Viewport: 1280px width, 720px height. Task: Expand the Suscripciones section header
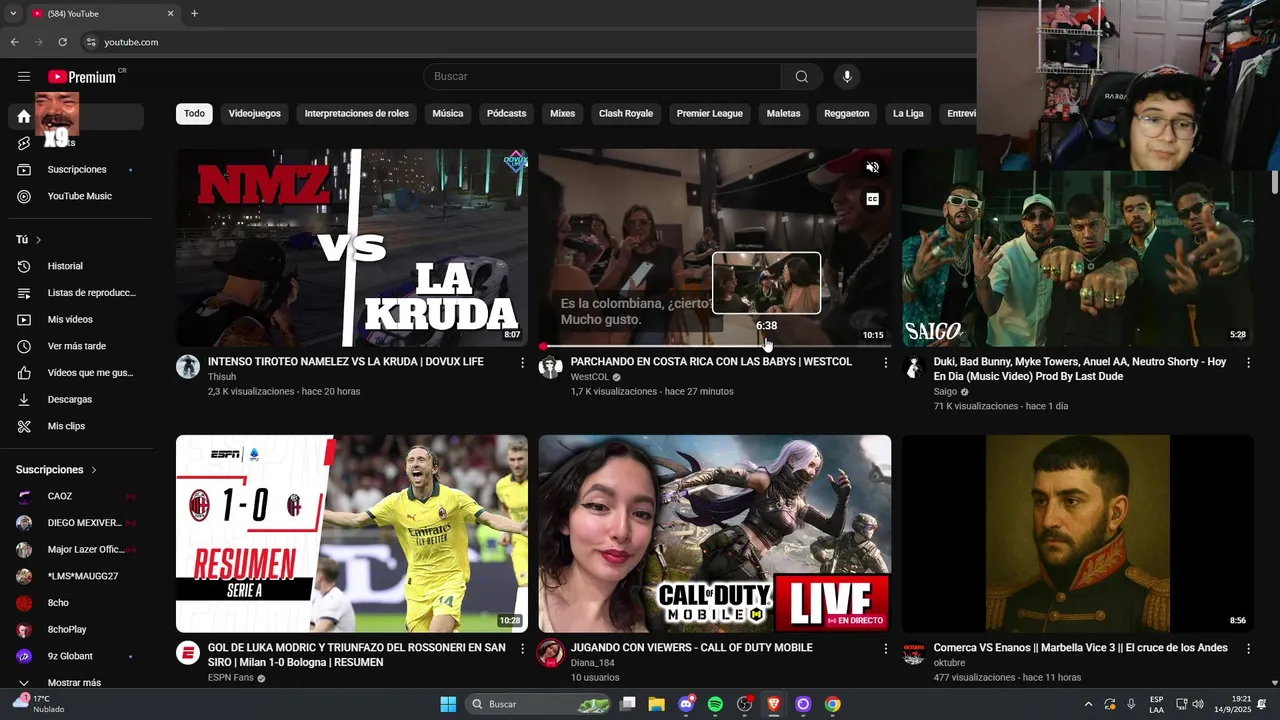click(x=57, y=470)
